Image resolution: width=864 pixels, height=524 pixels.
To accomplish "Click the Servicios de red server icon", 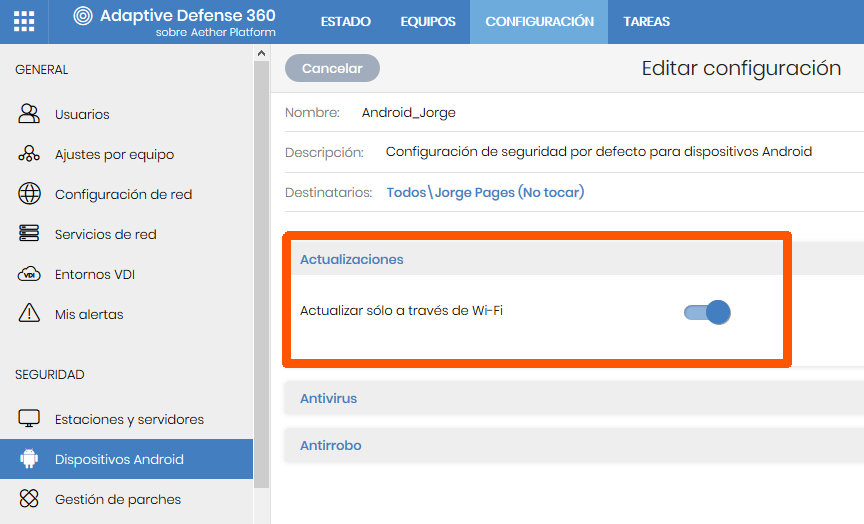I will point(29,234).
